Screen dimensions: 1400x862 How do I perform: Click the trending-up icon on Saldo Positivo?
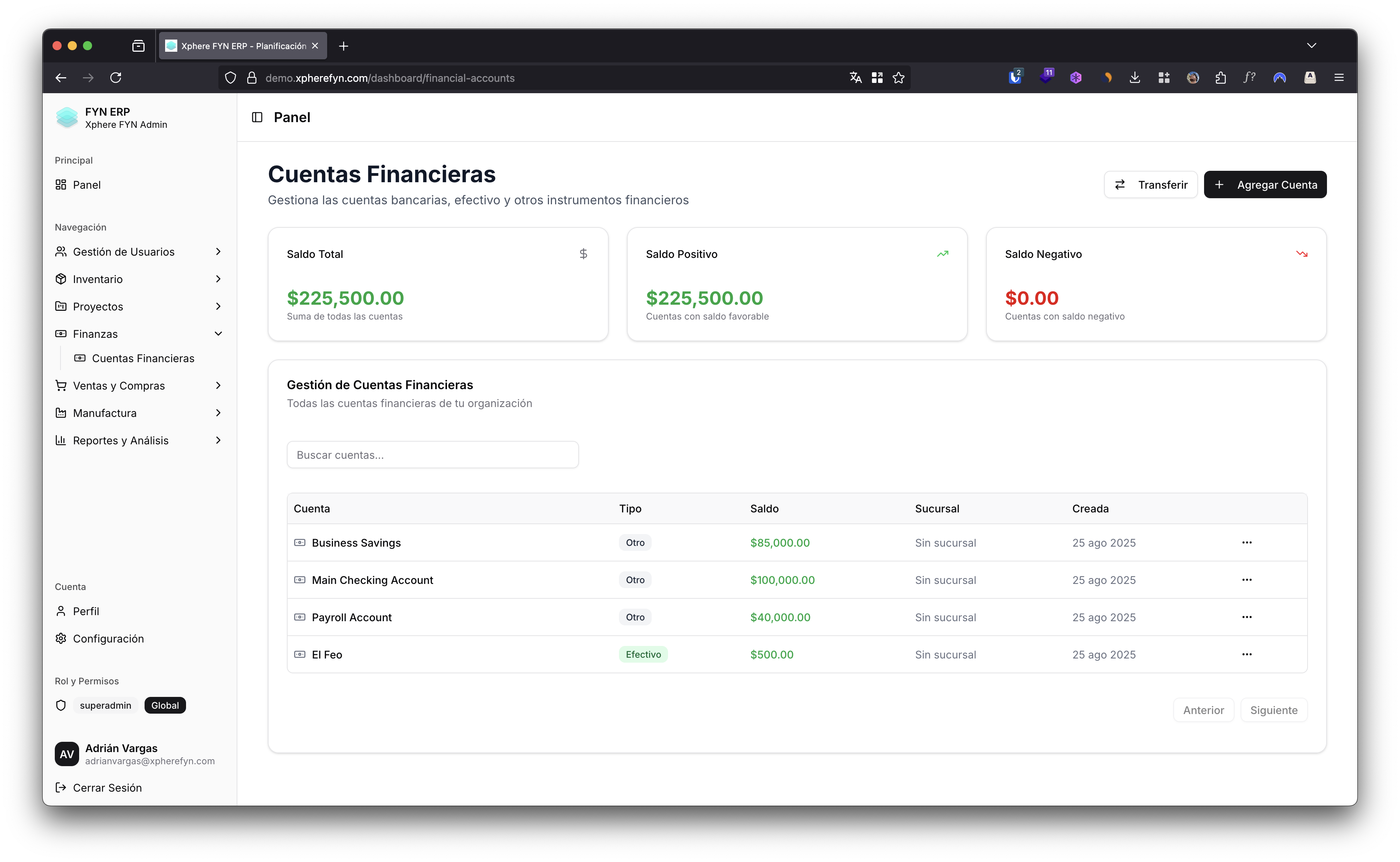click(943, 254)
